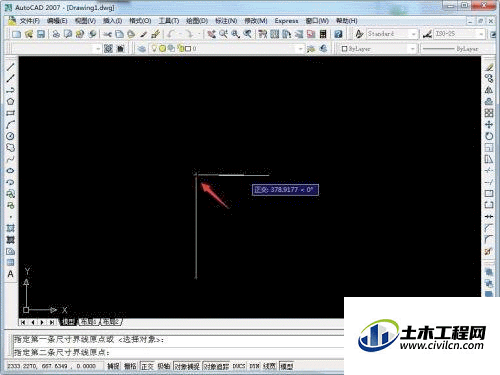
Task: Click the Cut scissors icon
Action: pos(107,34)
